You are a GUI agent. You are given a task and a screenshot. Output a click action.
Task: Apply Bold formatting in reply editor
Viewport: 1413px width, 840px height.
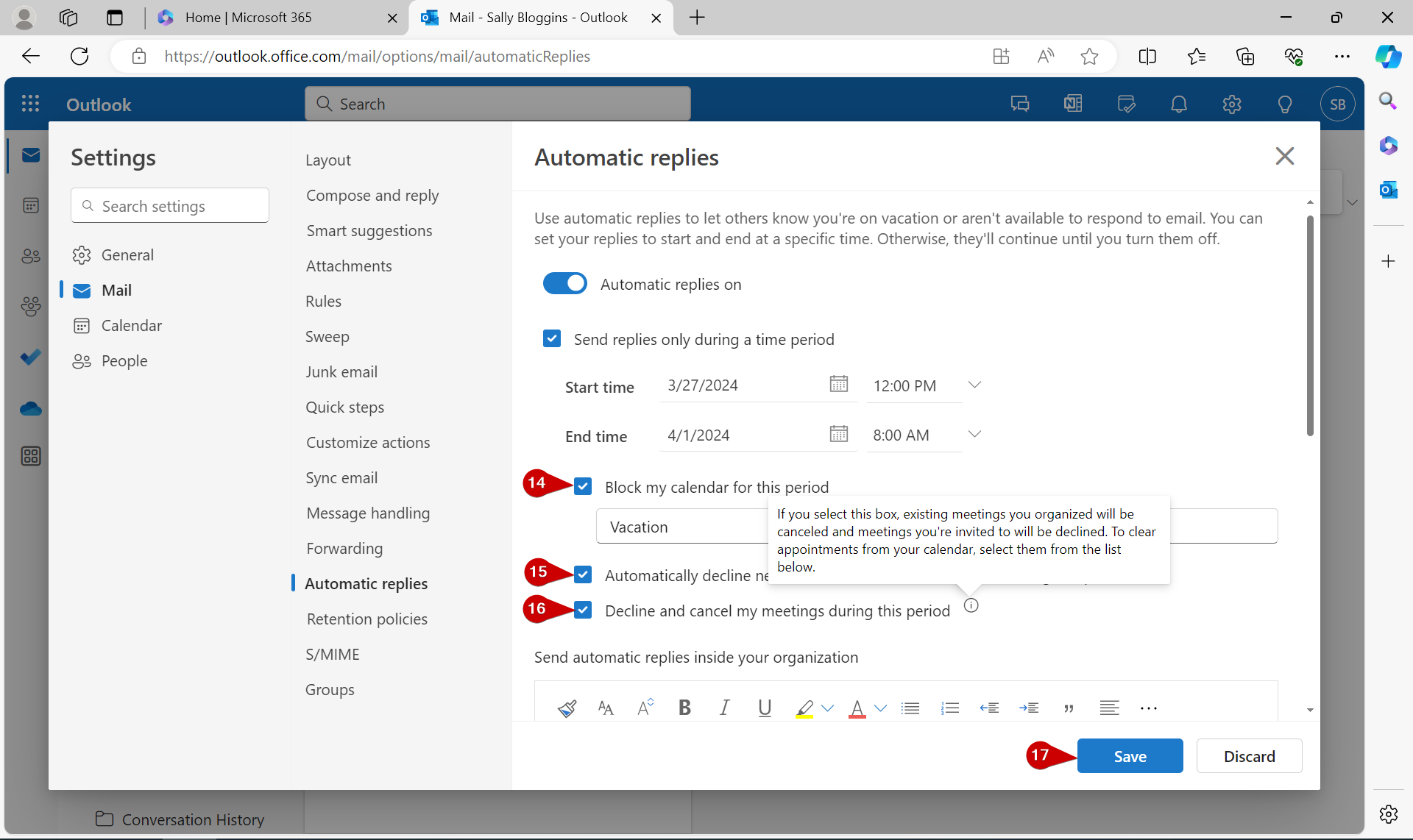click(x=684, y=708)
